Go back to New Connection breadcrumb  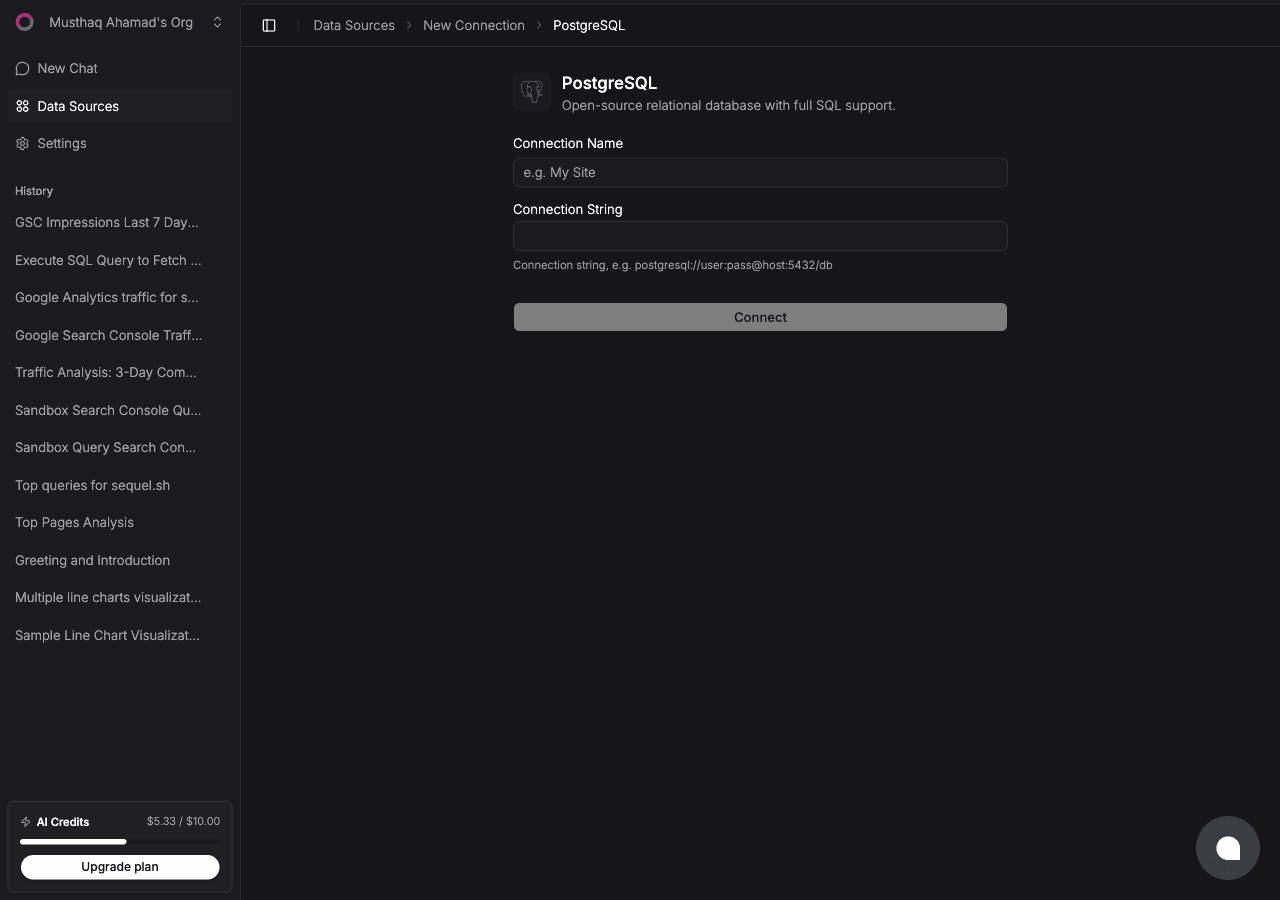click(474, 25)
